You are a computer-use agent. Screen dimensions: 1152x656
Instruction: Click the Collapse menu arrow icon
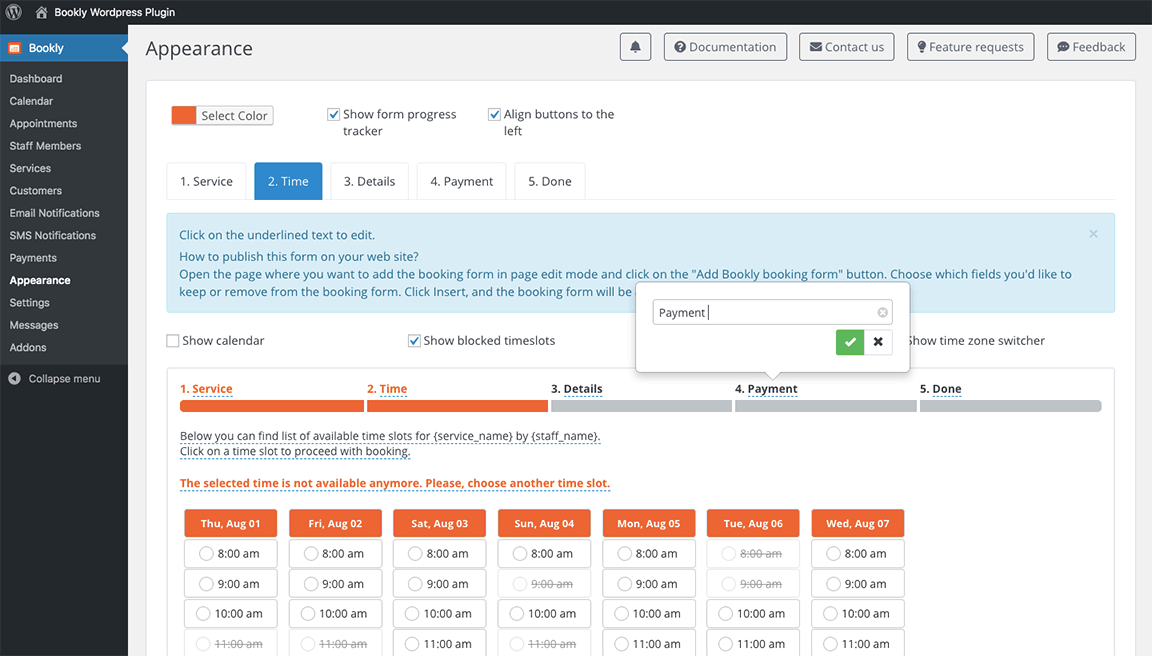tap(15, 379)
